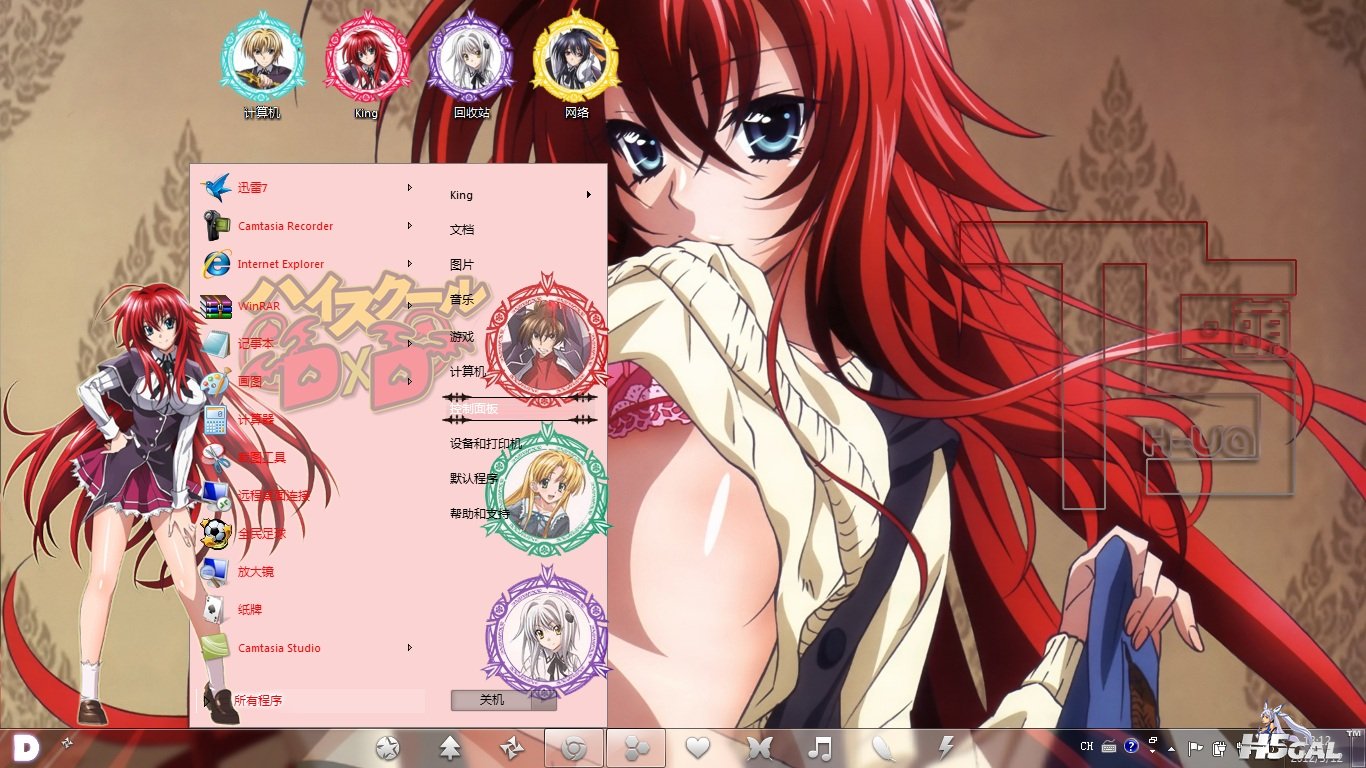The width and height of the screenshot is (1366, 768).
Task: Click the tree-shaped icon on the taskbar
Action: point(450,747)
